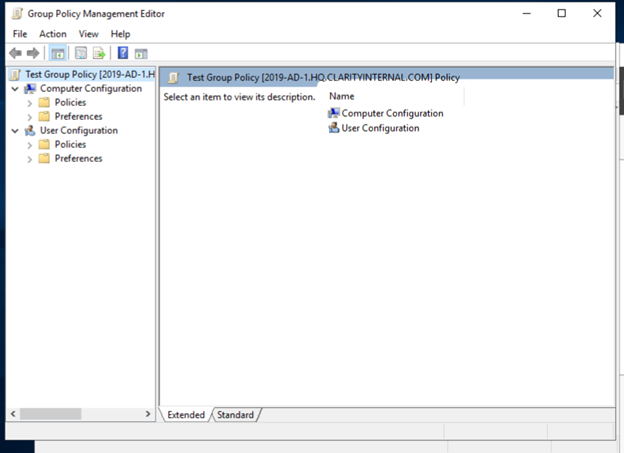Open the Help menu

click(120, 34)
